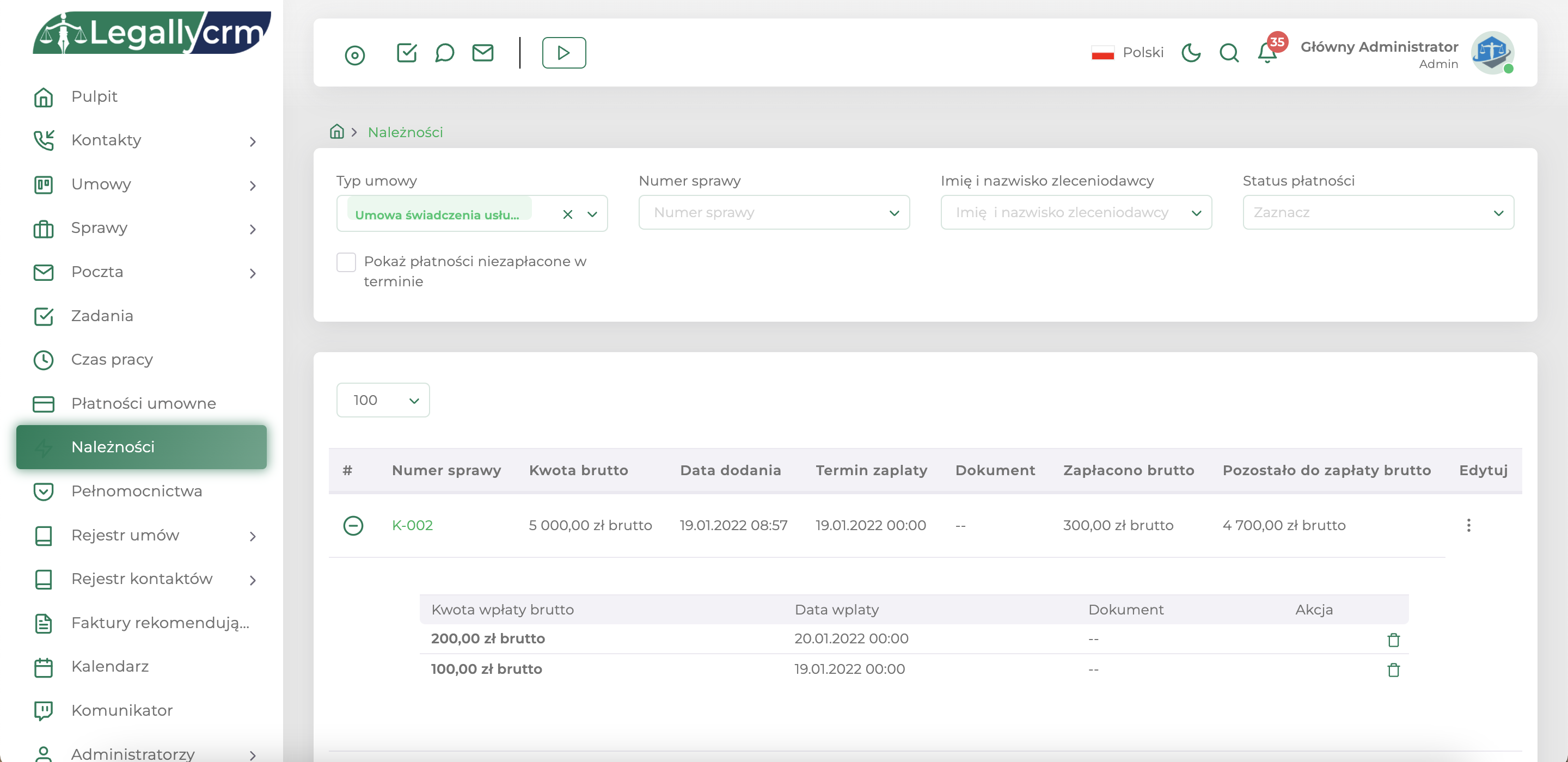Open the three-dot edit menu for K-002

coord(1468,525)
